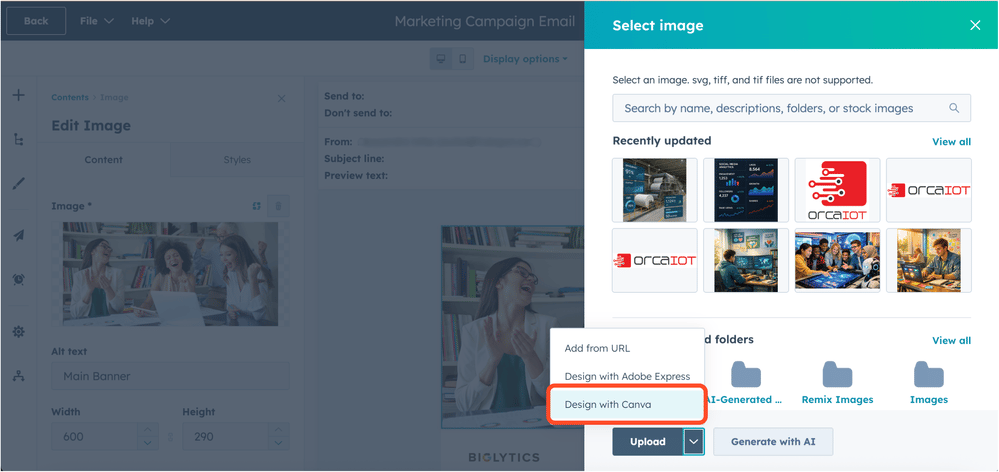This screenshot has height=472, width=999.
Task: Select the wide OrcaIOT logo thumbnail in the first row
Action: [929, 190]
